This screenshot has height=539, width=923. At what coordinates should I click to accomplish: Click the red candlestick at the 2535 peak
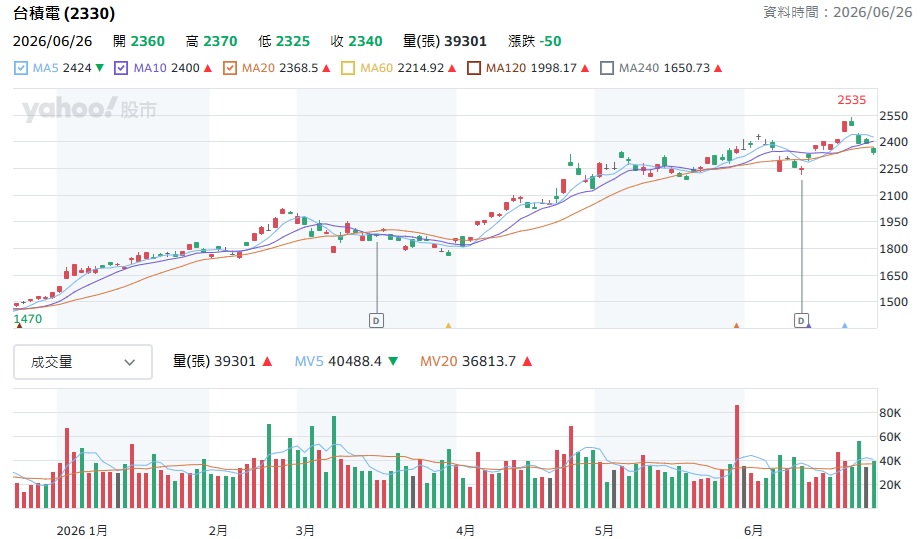click(845, 126)
